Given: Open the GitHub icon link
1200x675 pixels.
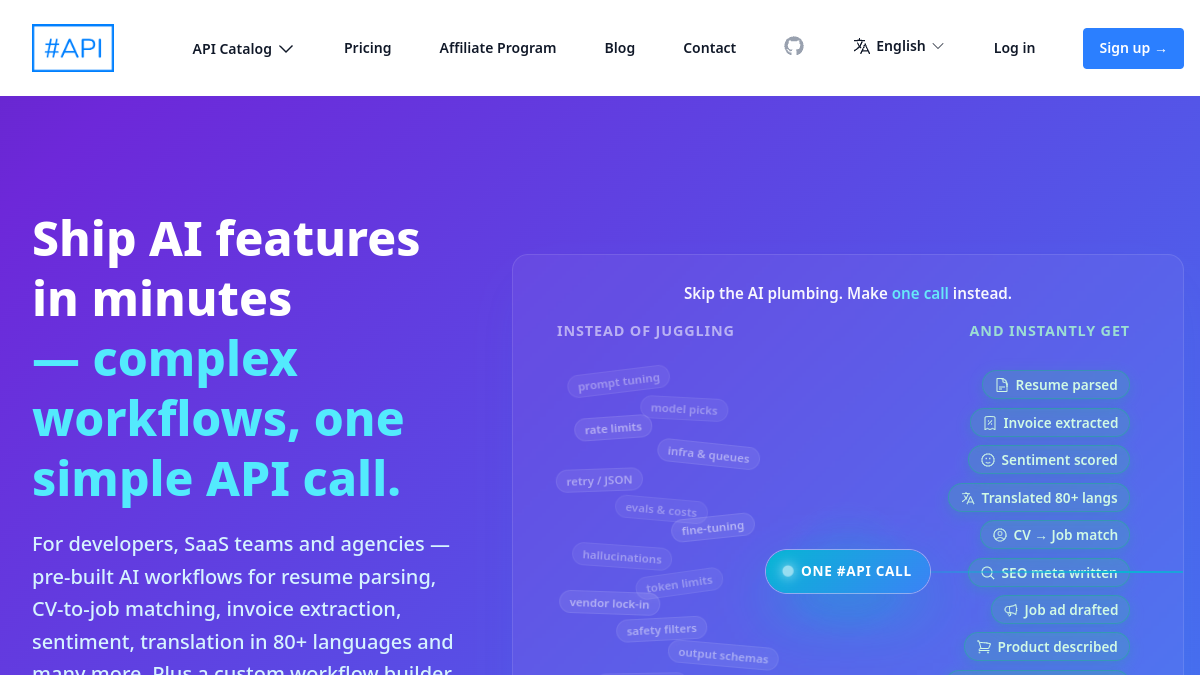Looking at the screenshot, I should tap(794, 46).
